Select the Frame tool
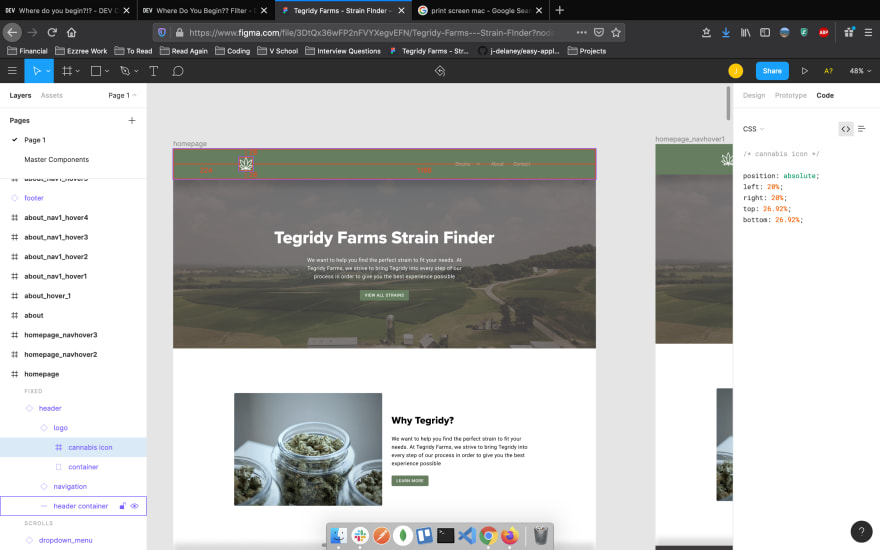The image size is (880, 550). pyautogui.click(x=67, y=71)
